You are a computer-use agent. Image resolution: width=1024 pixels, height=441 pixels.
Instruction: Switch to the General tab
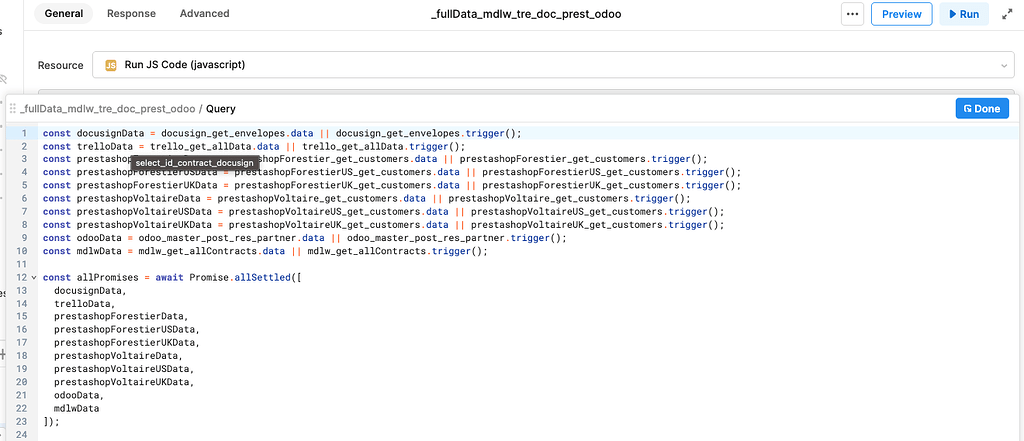pyautogui.click(x=64, y=14)
